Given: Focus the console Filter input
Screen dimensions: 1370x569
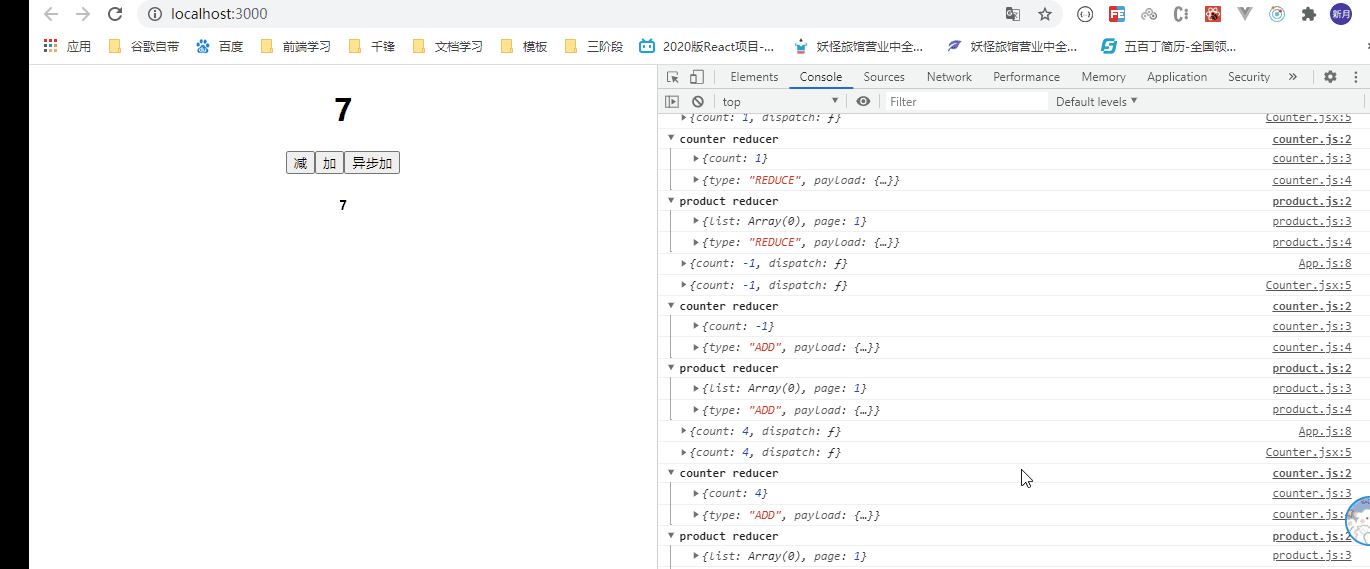Looking at the screenshot, I should (x=966, y=102).
